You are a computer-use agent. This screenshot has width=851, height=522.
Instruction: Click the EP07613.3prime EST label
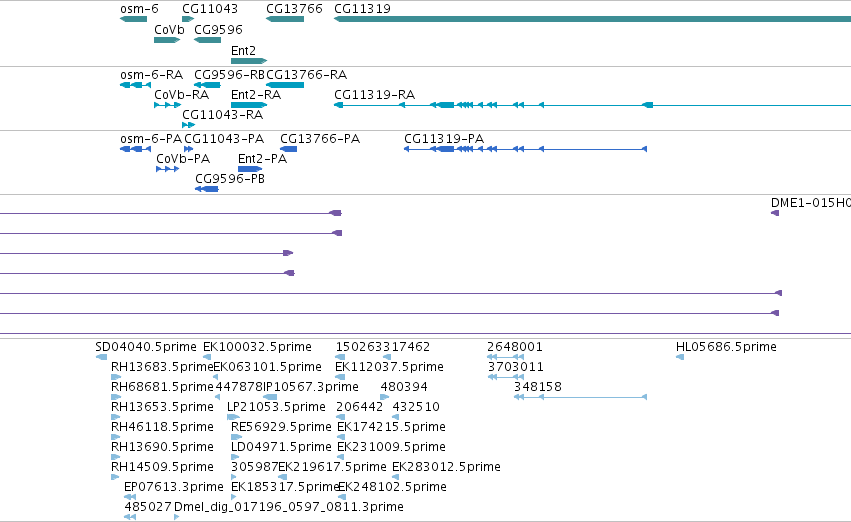pos(174,487)
